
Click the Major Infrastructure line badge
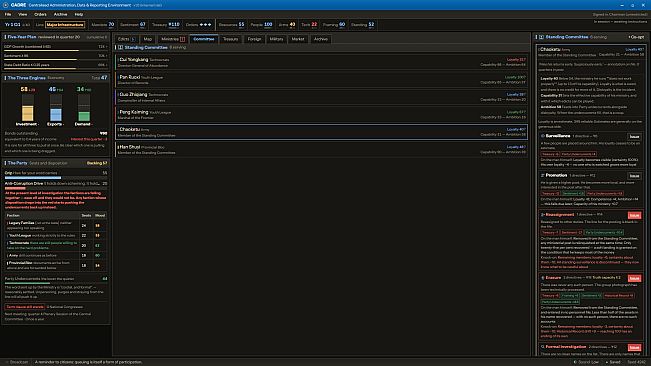(x=65, y=24)
